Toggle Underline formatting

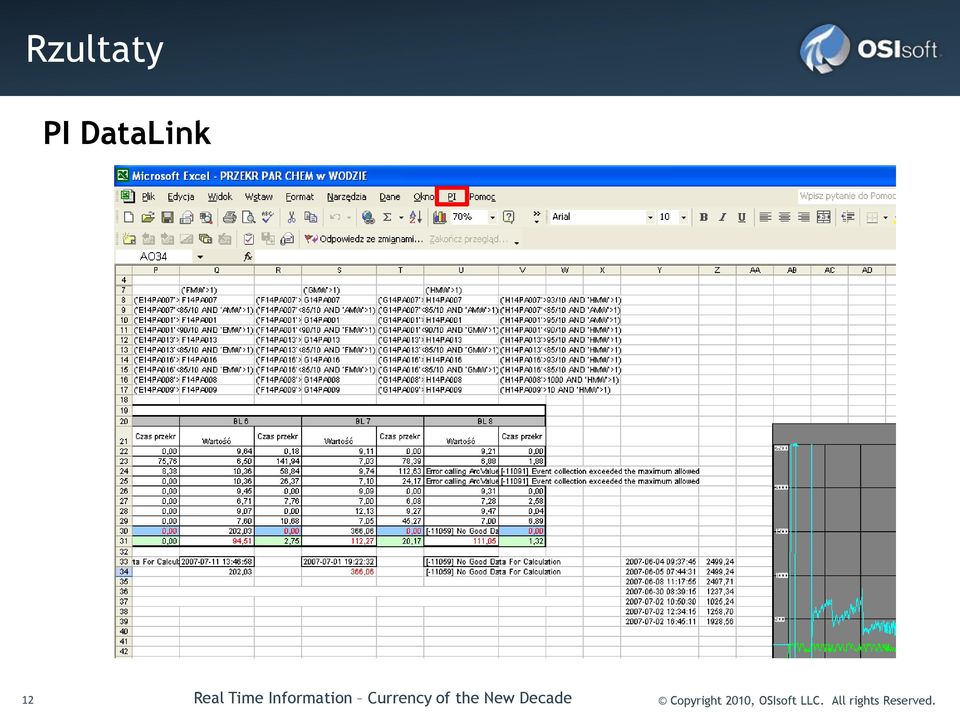741,217
